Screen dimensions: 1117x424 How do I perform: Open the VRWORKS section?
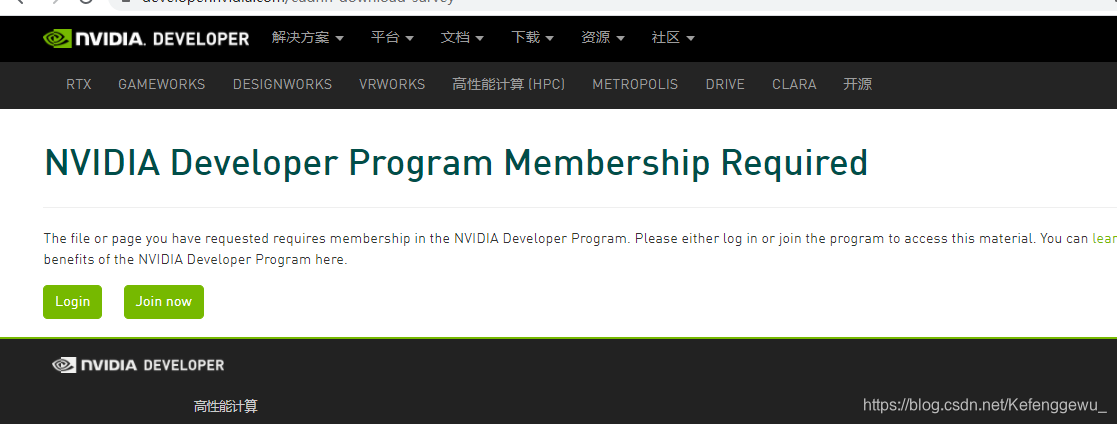coord(392,84)
